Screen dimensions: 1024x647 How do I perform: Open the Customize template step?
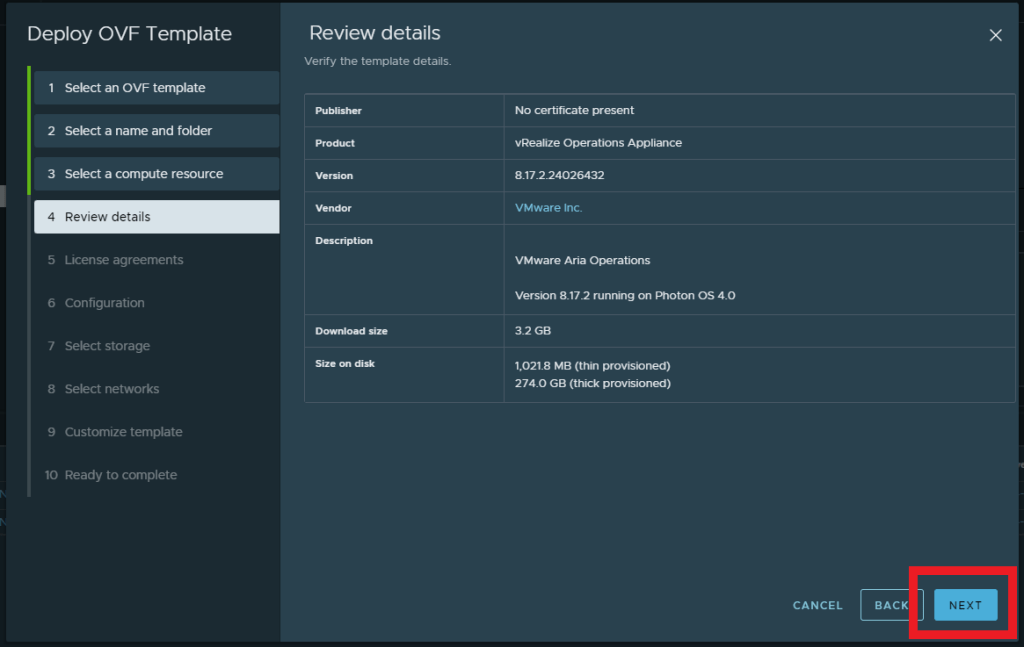coord(123,432)
